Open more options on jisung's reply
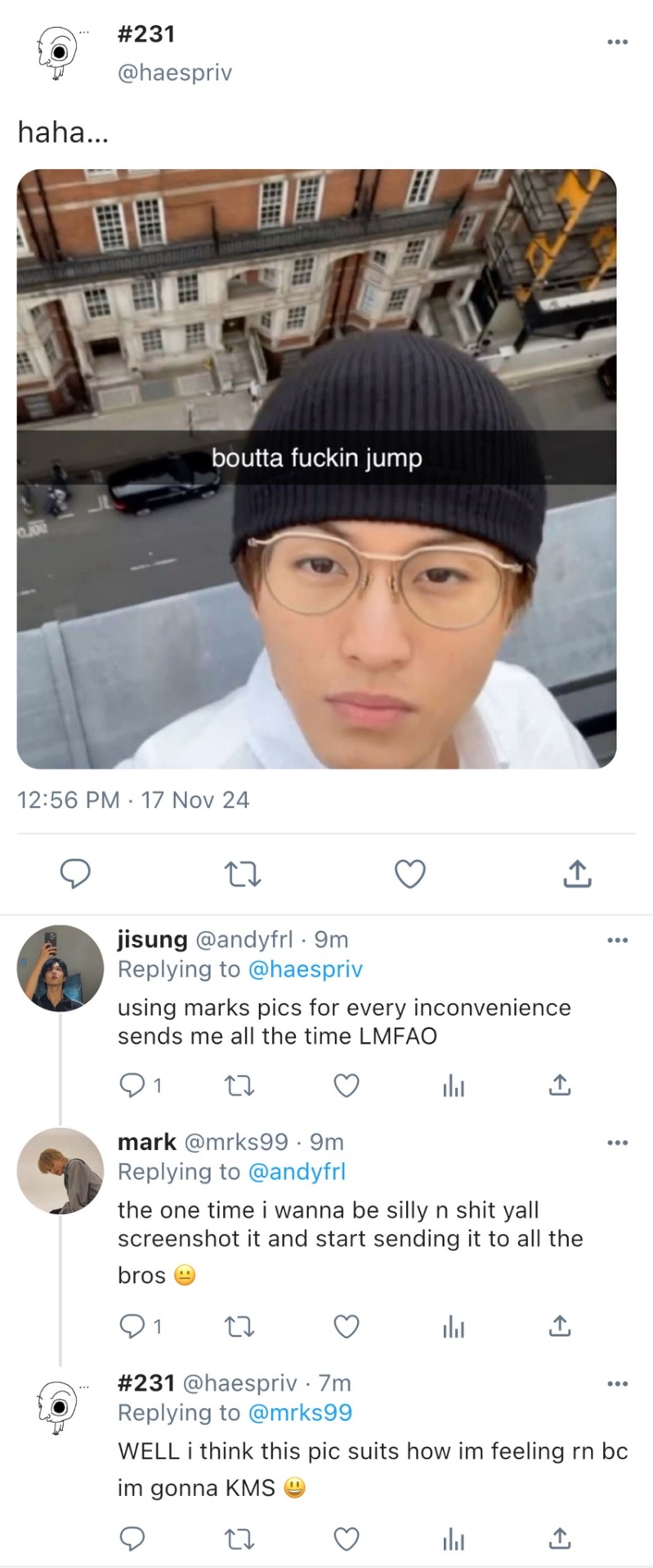The image size is (653, 1568). (x=617, y=941)
